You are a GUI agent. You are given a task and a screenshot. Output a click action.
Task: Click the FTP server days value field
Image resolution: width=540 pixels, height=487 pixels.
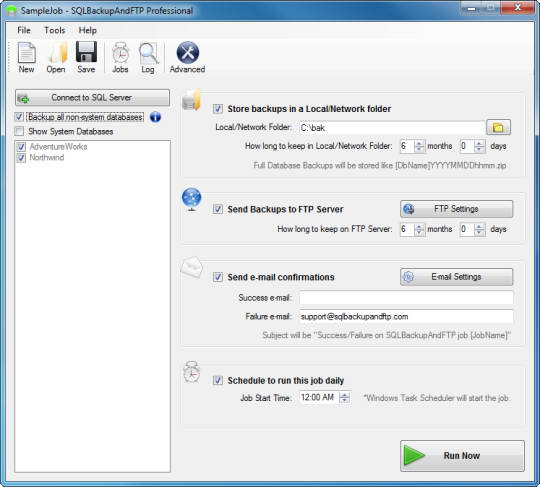tap(467, 229)
